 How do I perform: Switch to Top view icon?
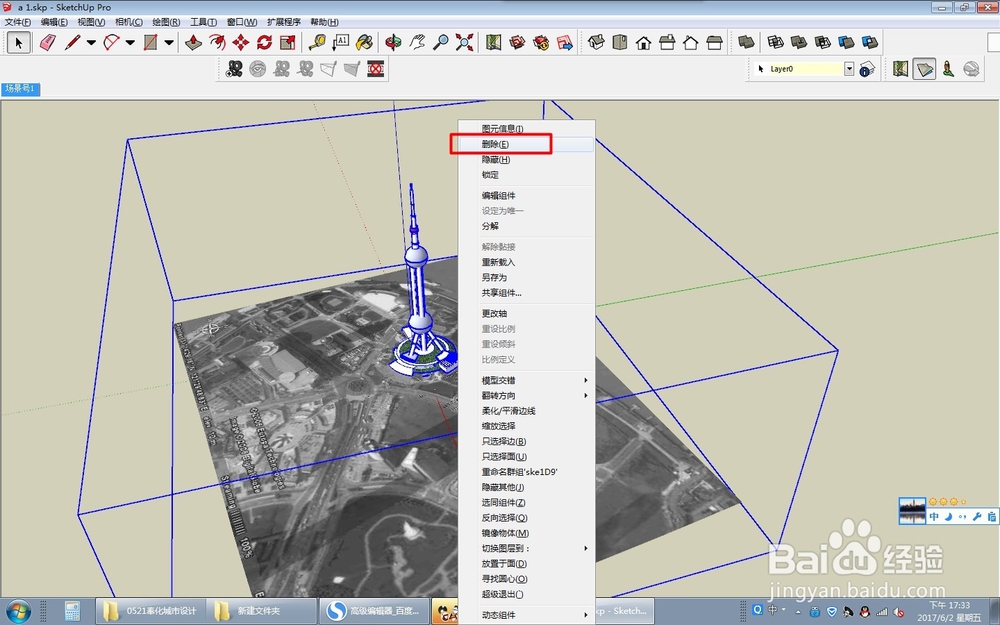[620, 43]
